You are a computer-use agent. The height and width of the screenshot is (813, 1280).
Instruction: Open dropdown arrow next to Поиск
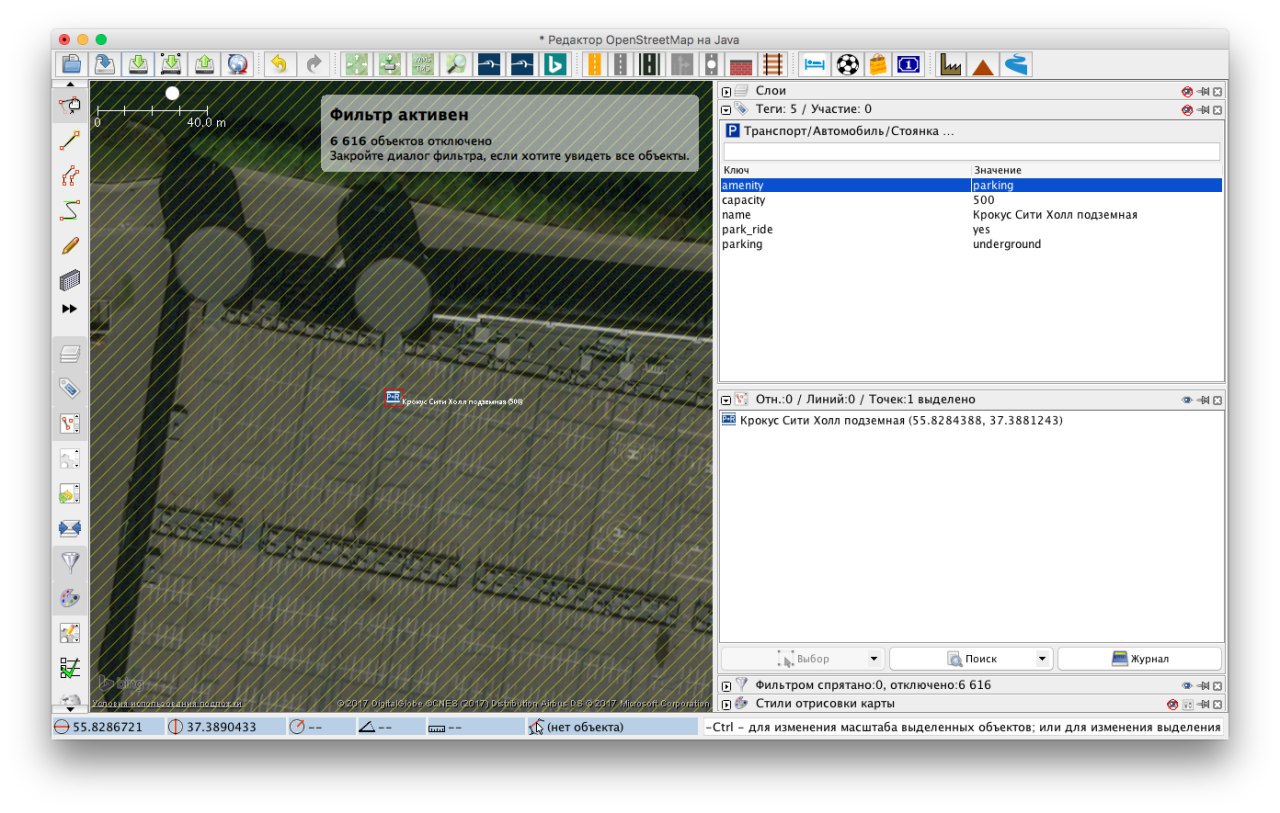[x=1043, y=659]
